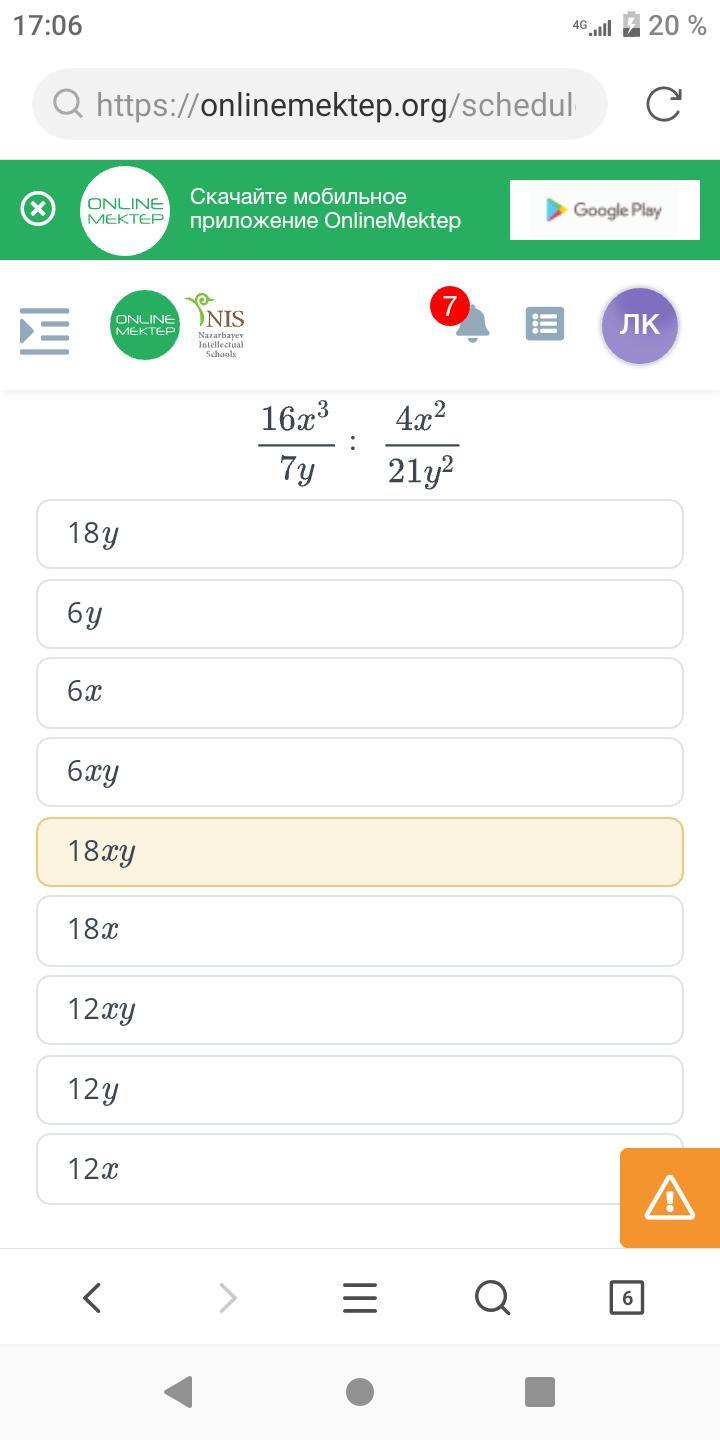Open the list view icon
720x1440 pixels.
545,324
